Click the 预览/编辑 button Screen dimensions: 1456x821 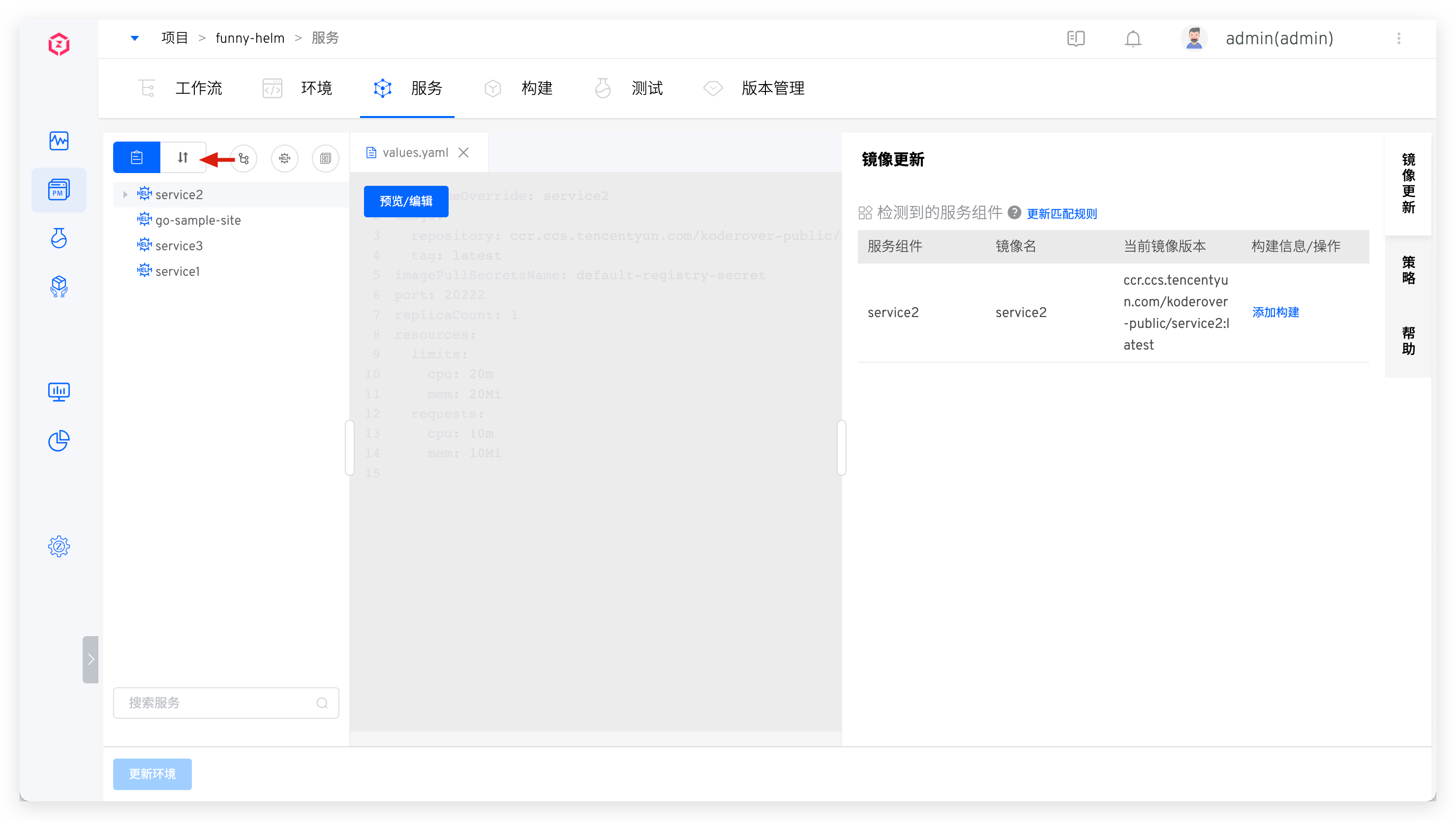pyautogui.click(x=406, y=201)
